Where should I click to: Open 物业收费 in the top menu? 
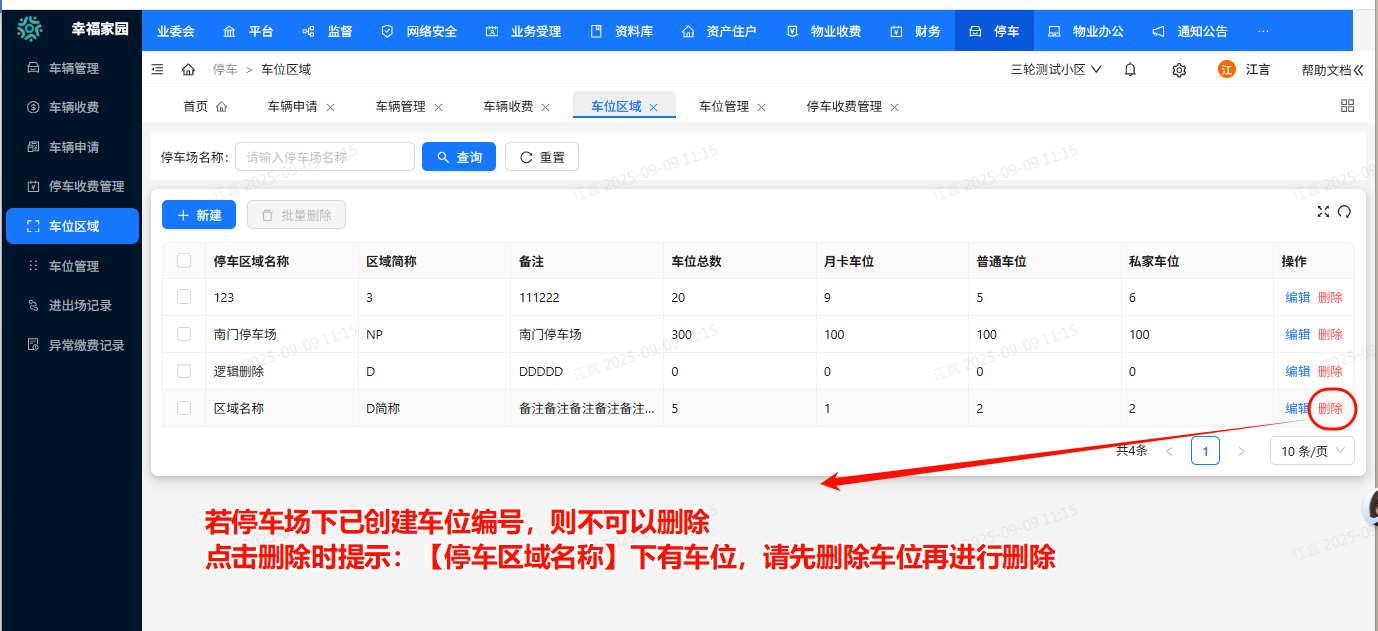coord(824,31)
